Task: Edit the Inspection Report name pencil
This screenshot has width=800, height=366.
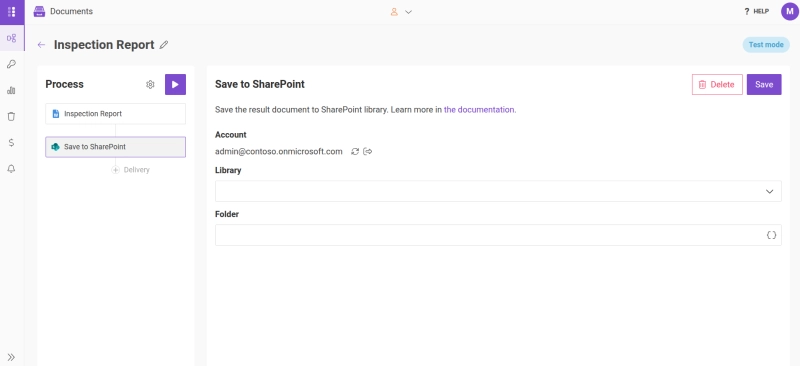Action: (164, 45)
